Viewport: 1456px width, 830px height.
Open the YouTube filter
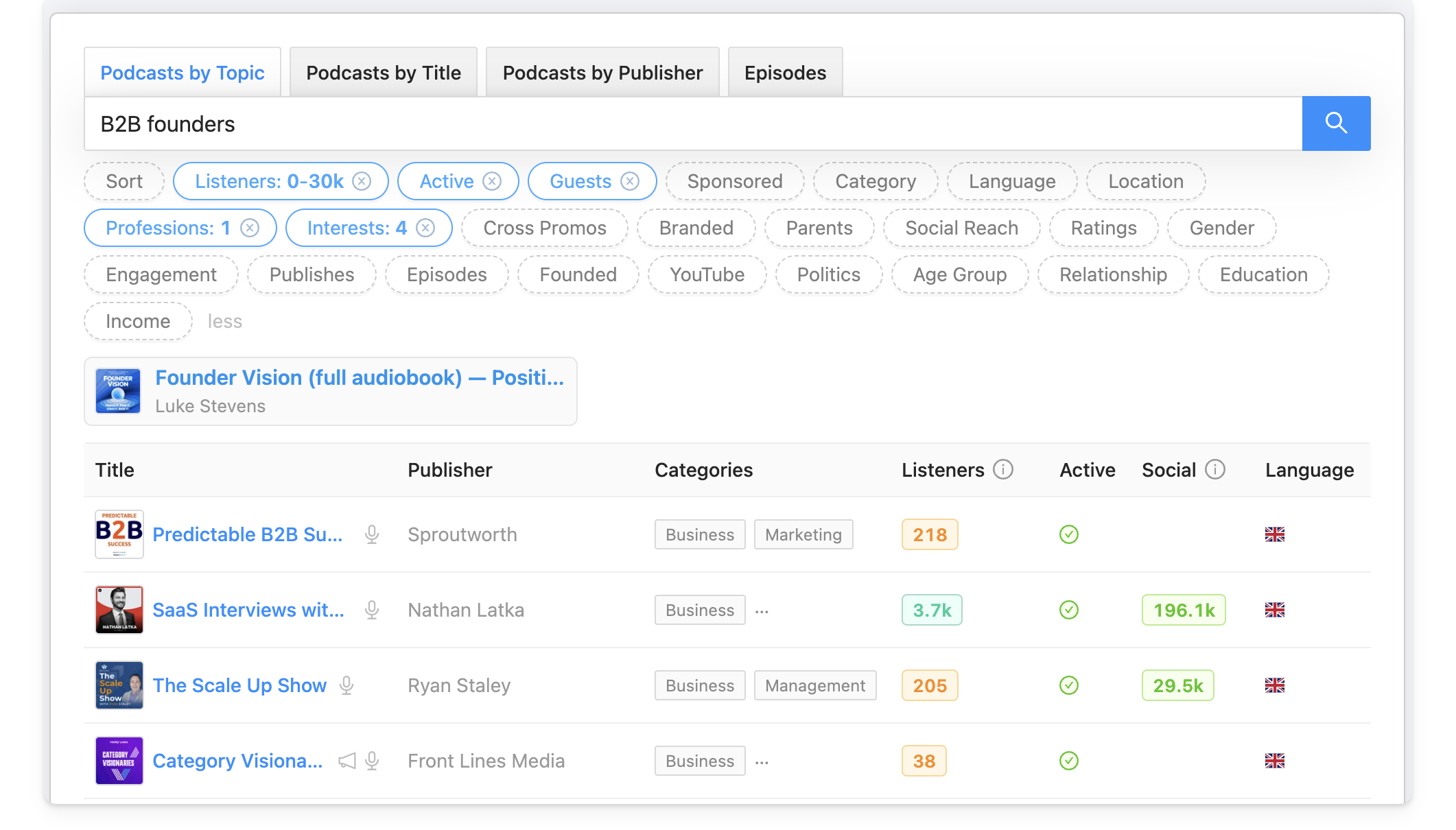707,274
